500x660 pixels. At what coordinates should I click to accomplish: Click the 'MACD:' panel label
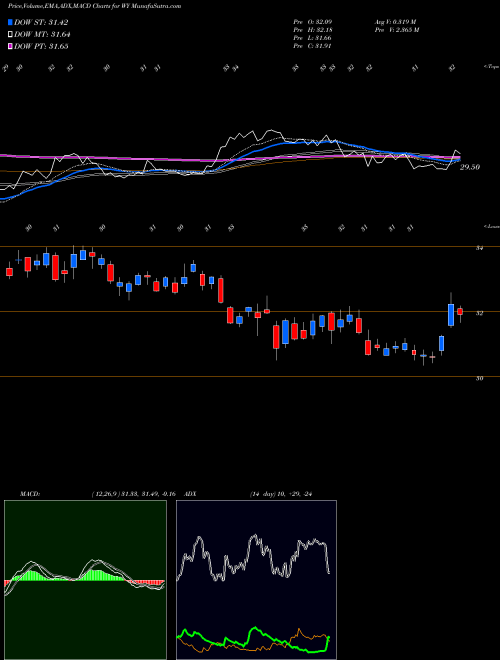pyautogui.click(x=30, y=494)
